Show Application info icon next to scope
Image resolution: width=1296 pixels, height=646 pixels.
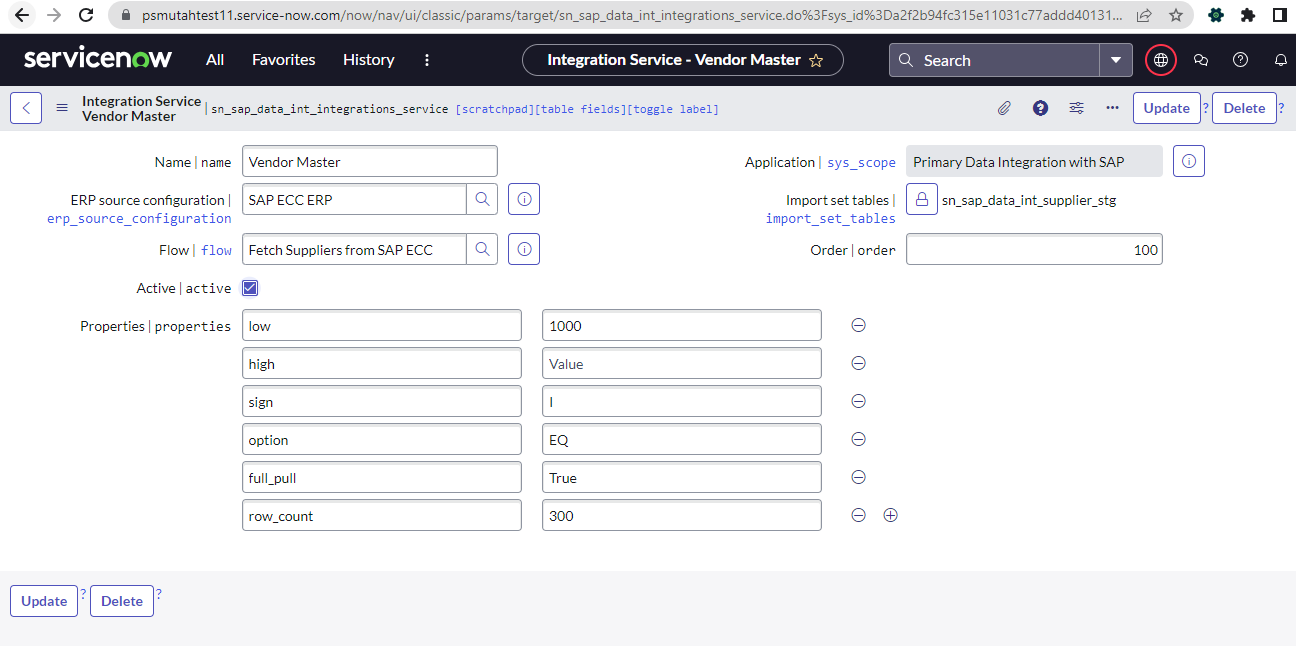[x=1189, y=161]
